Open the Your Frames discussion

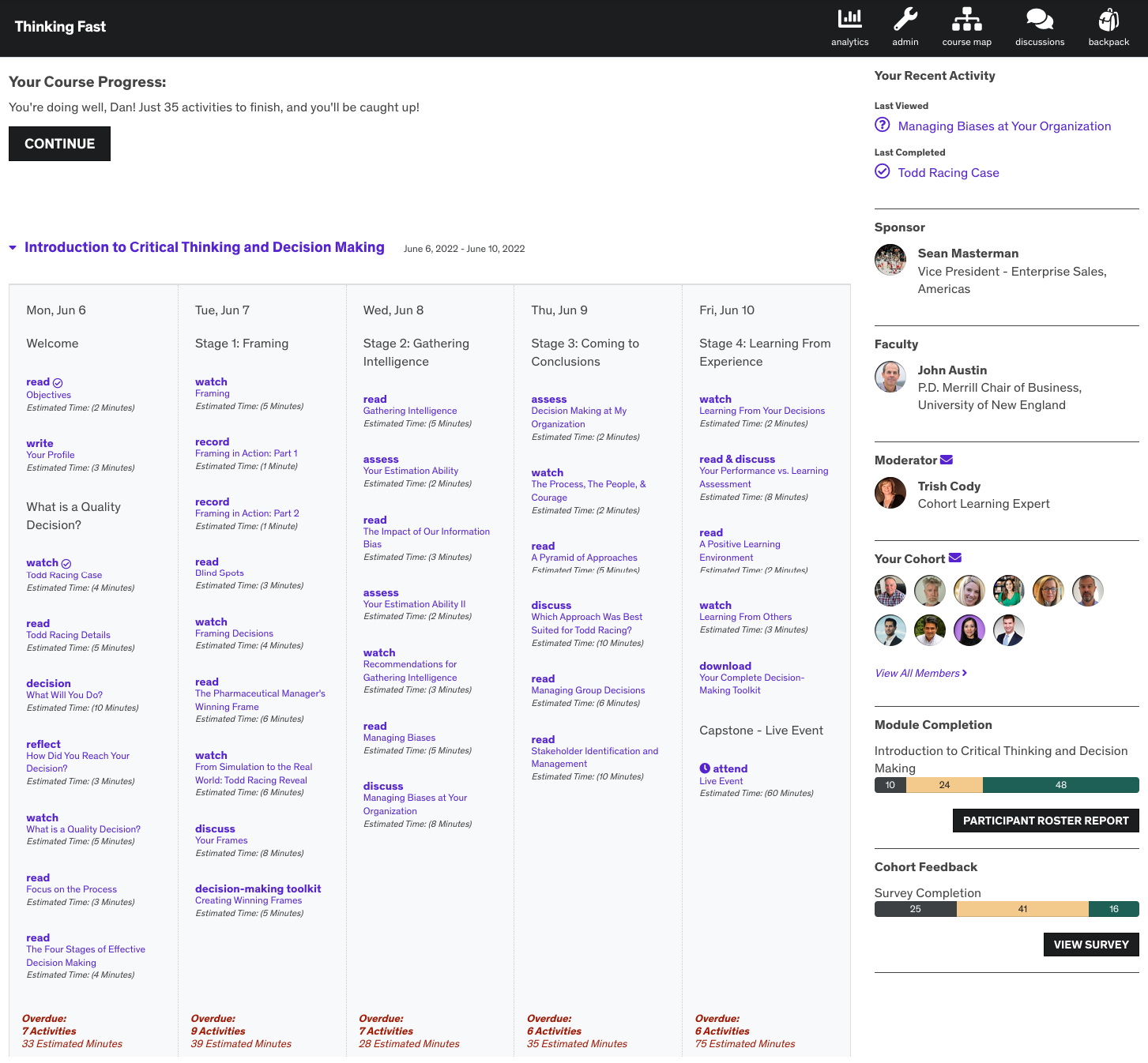(221, 840)
